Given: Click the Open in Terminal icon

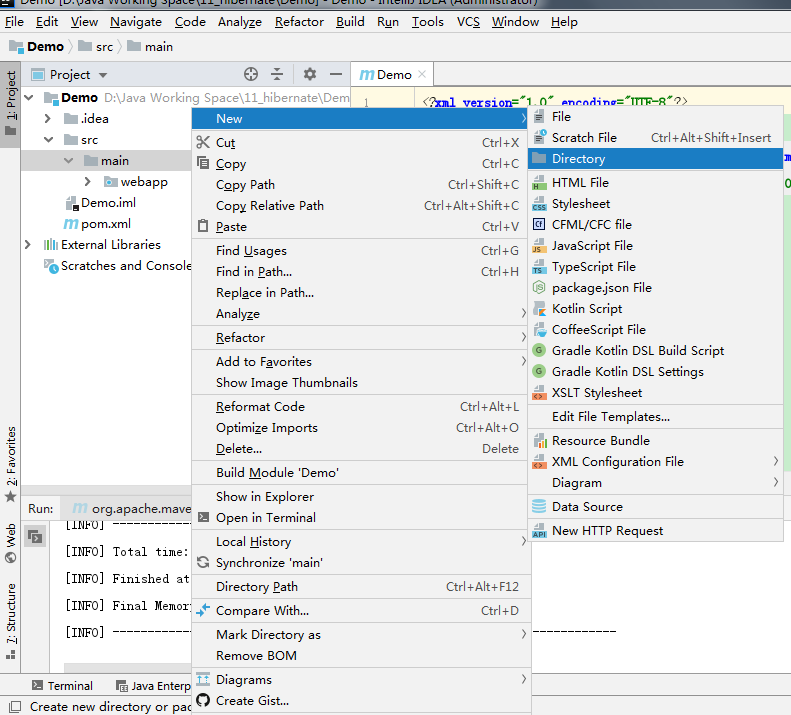Looking at the screenshot, I should (x=203, y=517).
